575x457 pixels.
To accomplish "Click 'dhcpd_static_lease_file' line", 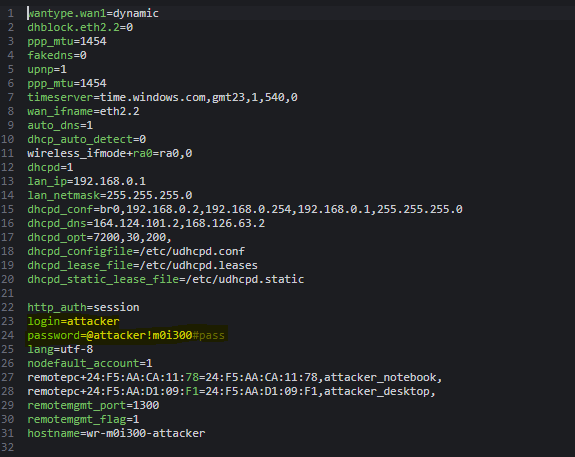I will point(166,279).
